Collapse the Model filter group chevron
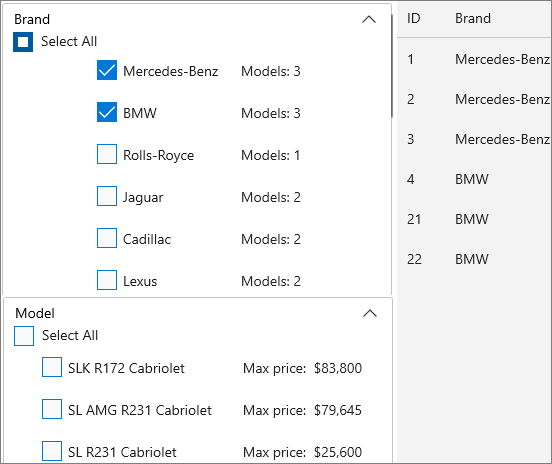The image size is (552, 464). [x=370, y=313]
